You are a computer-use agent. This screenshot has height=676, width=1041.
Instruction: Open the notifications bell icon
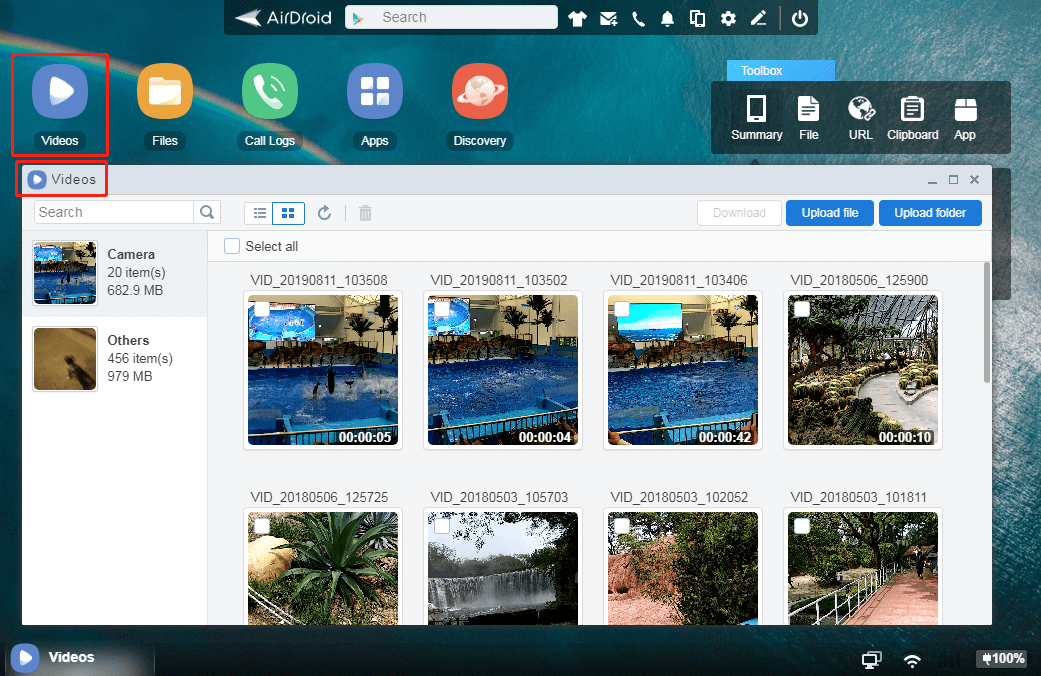[667, 19]
